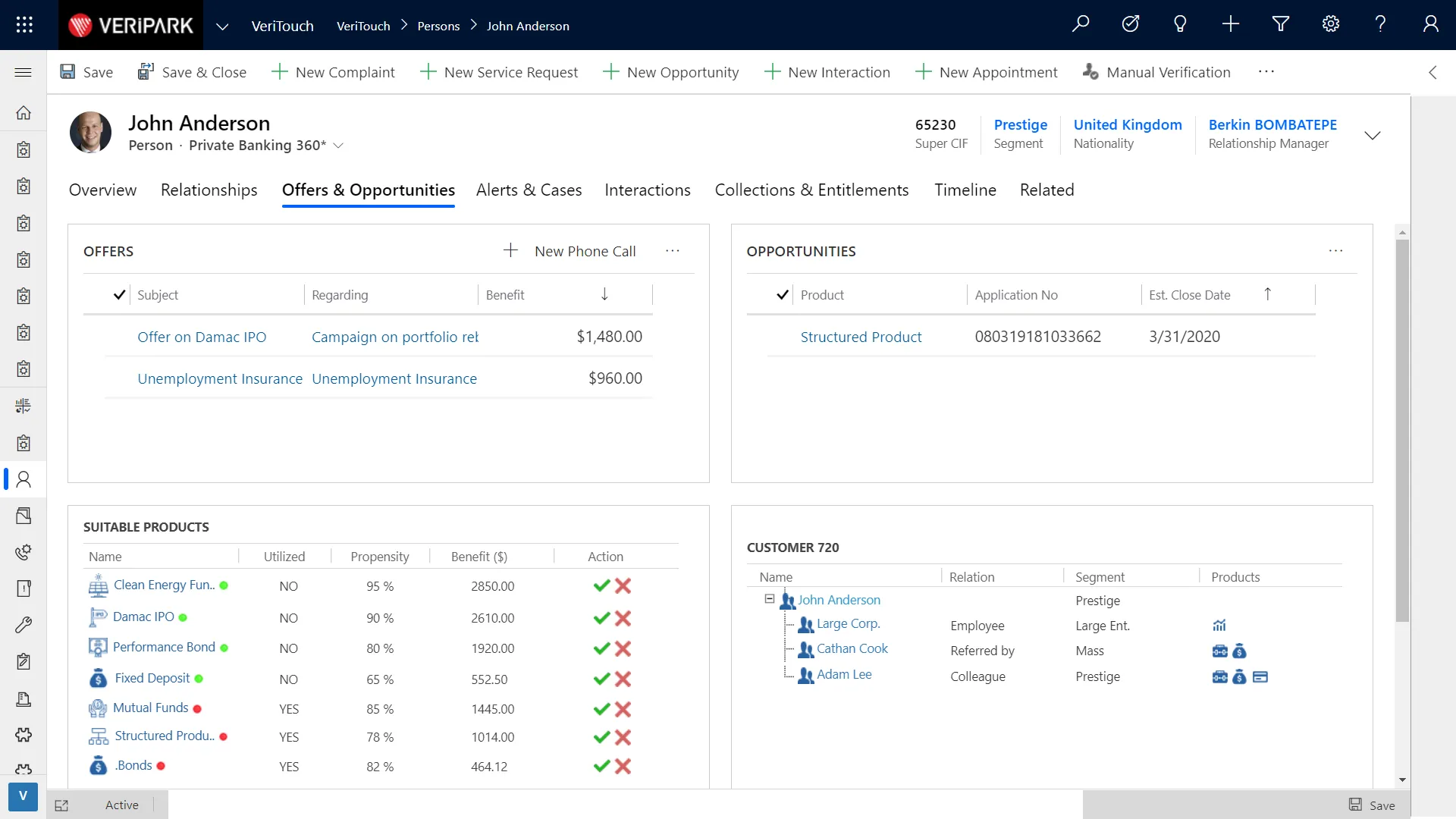Click the advanced filter funnel icon
The width and height of the screenshot is (1456, 819).
click(1281, 24)
